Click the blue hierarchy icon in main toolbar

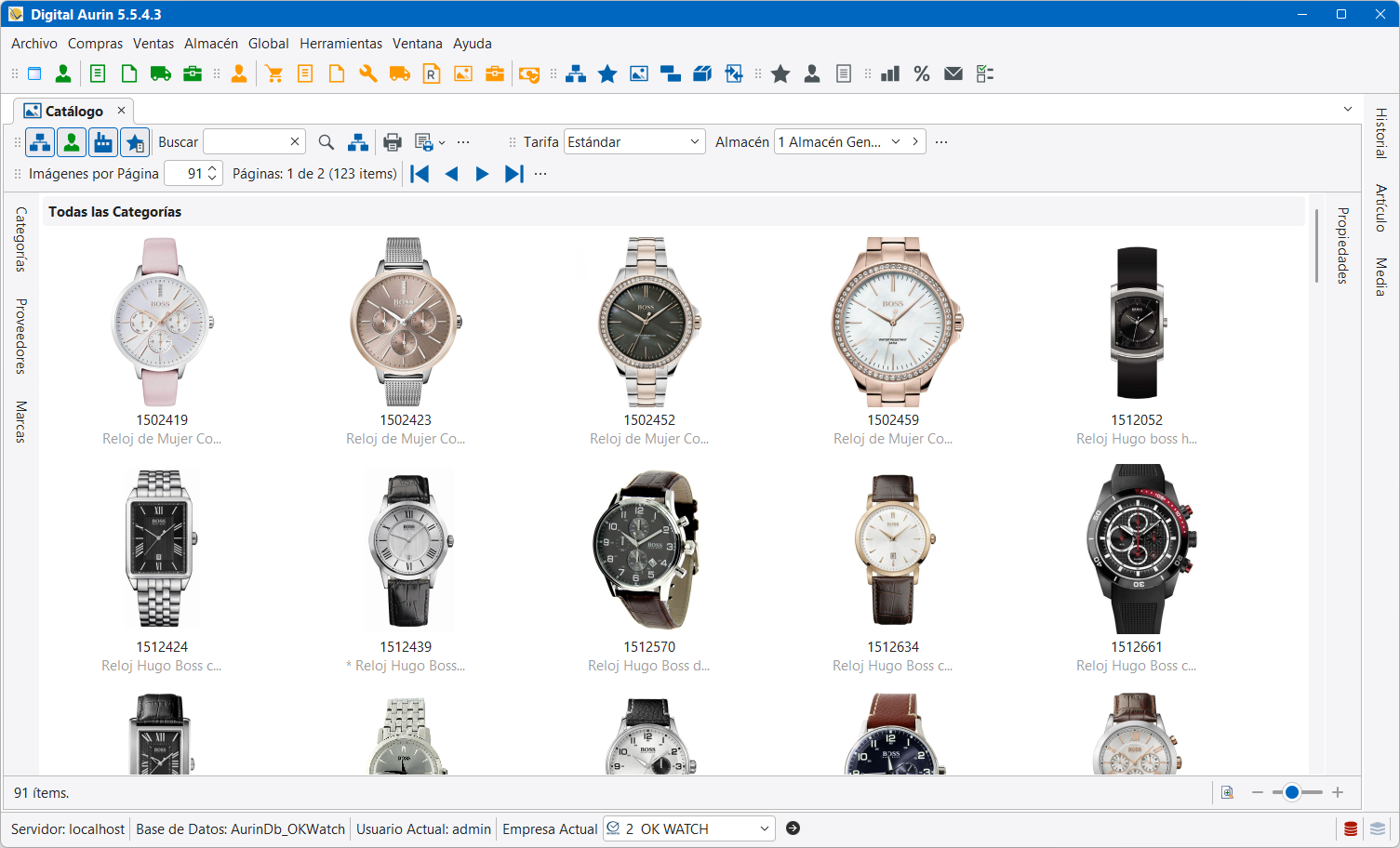(576, 73)
